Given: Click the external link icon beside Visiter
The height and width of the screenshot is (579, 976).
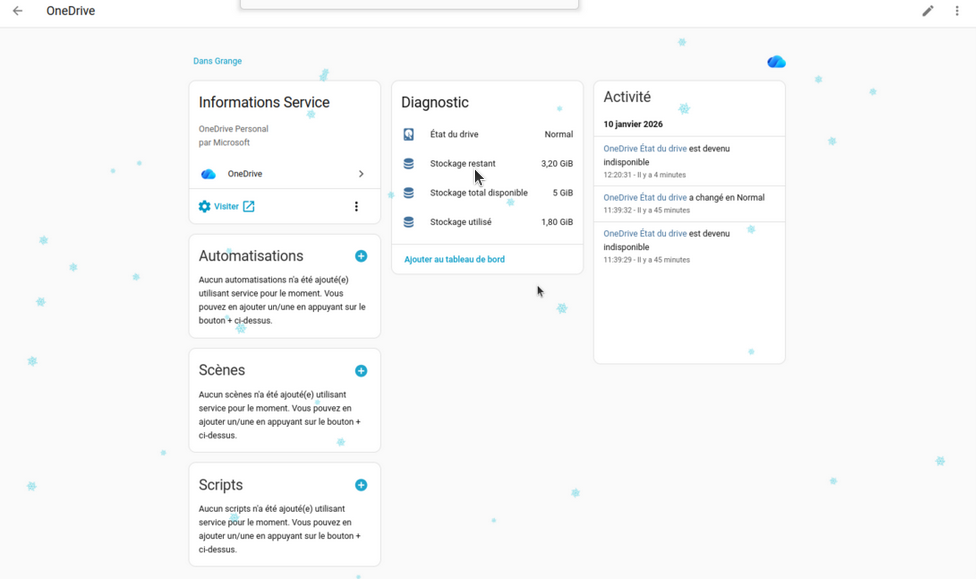Looking at the screenshot, I should pos(248,206).
